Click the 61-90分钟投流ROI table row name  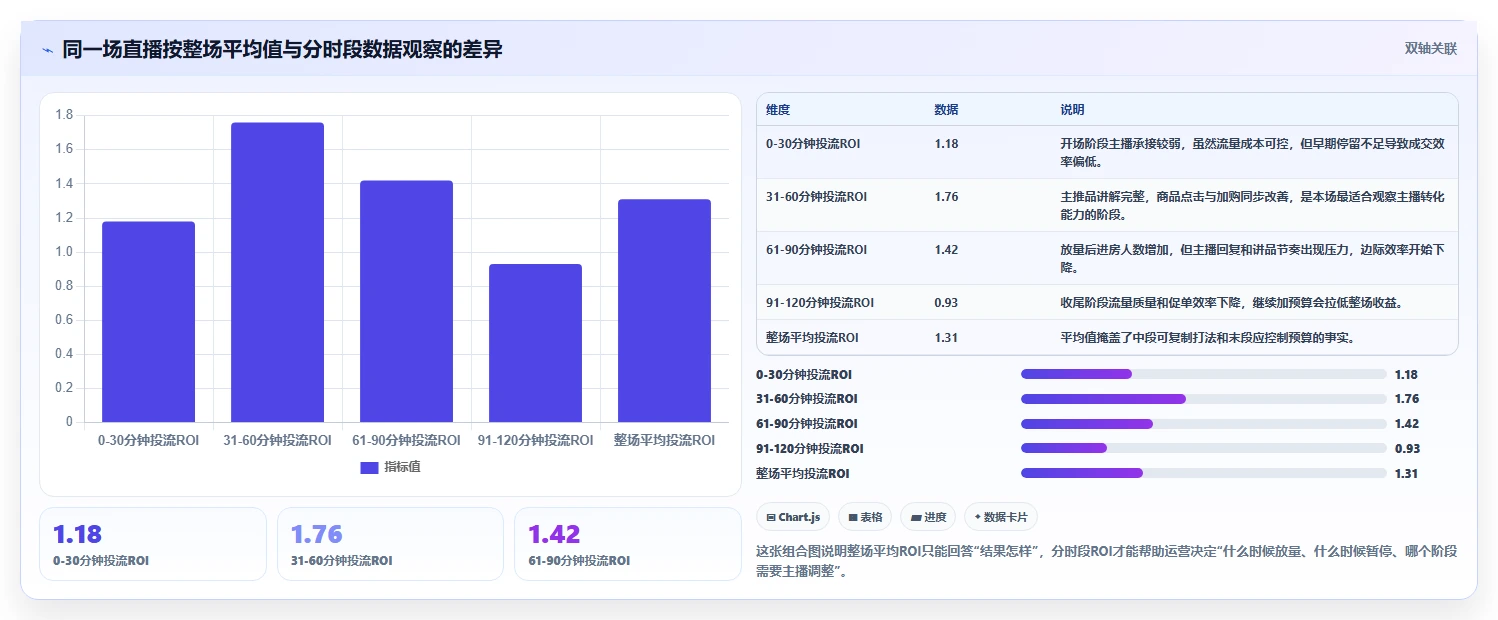click(817, 250)
